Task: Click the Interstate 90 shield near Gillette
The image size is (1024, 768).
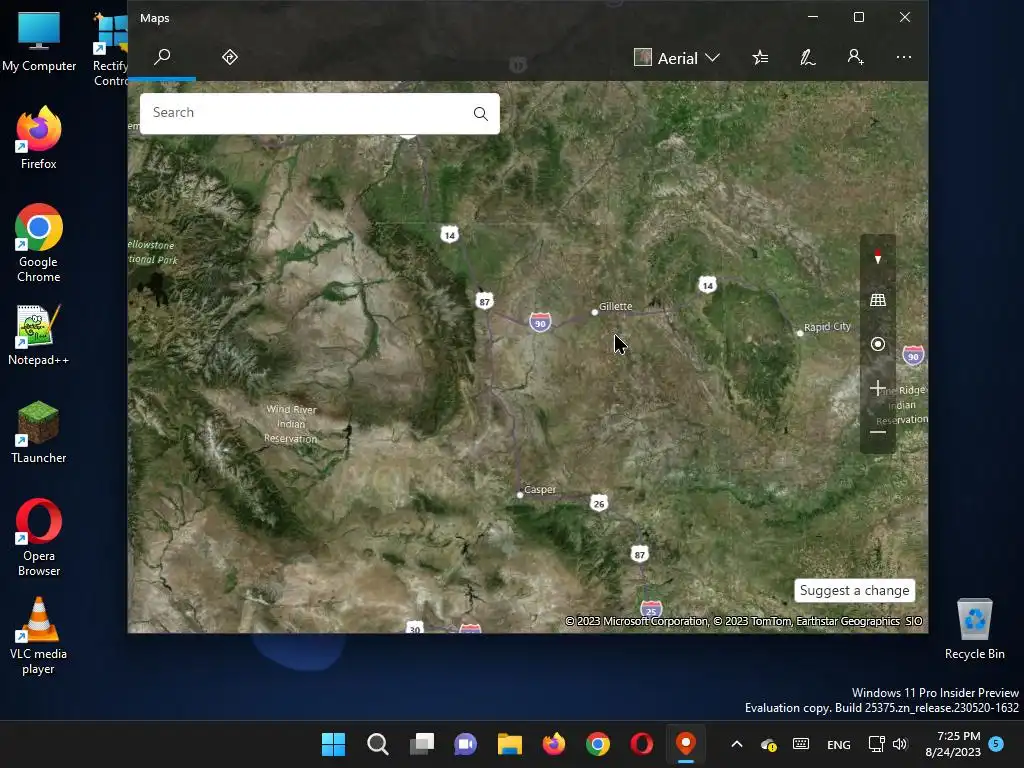Action: (540, 323)
